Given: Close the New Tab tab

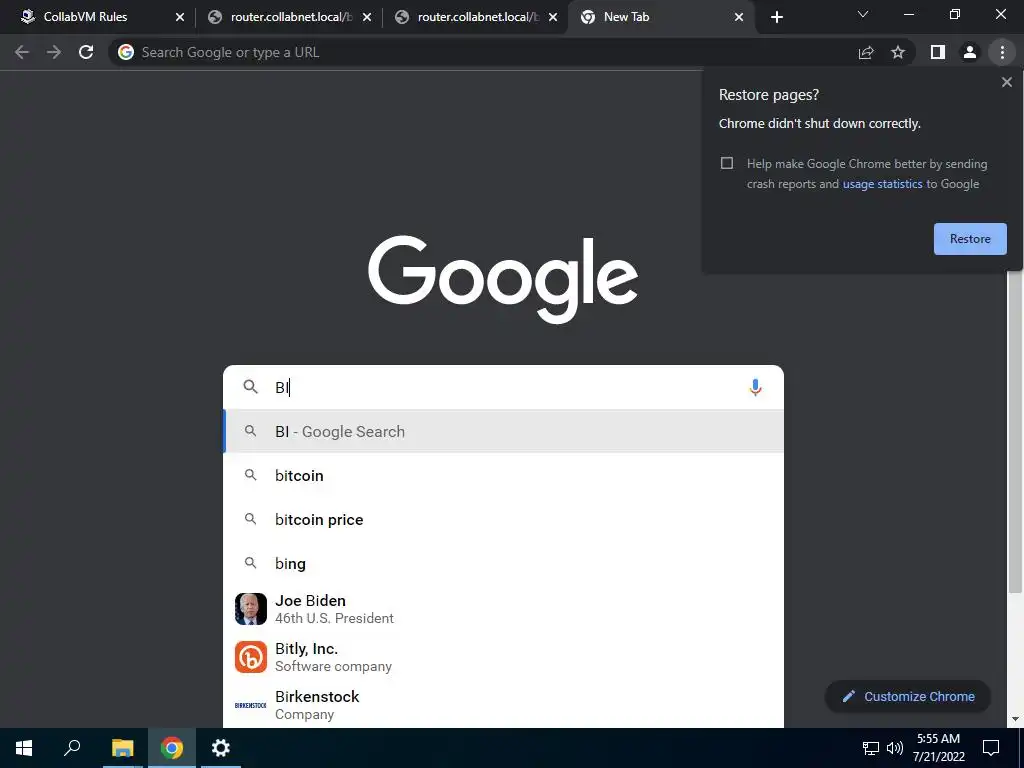Looking at the screenshot, I should point(739,17).
